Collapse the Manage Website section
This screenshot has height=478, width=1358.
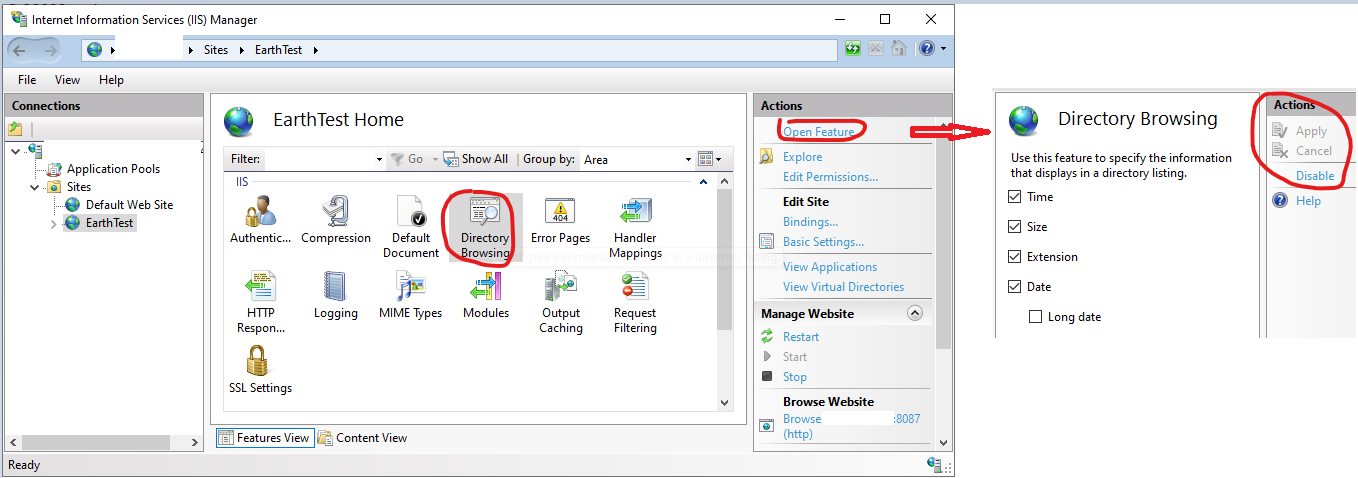click(914, 313)
